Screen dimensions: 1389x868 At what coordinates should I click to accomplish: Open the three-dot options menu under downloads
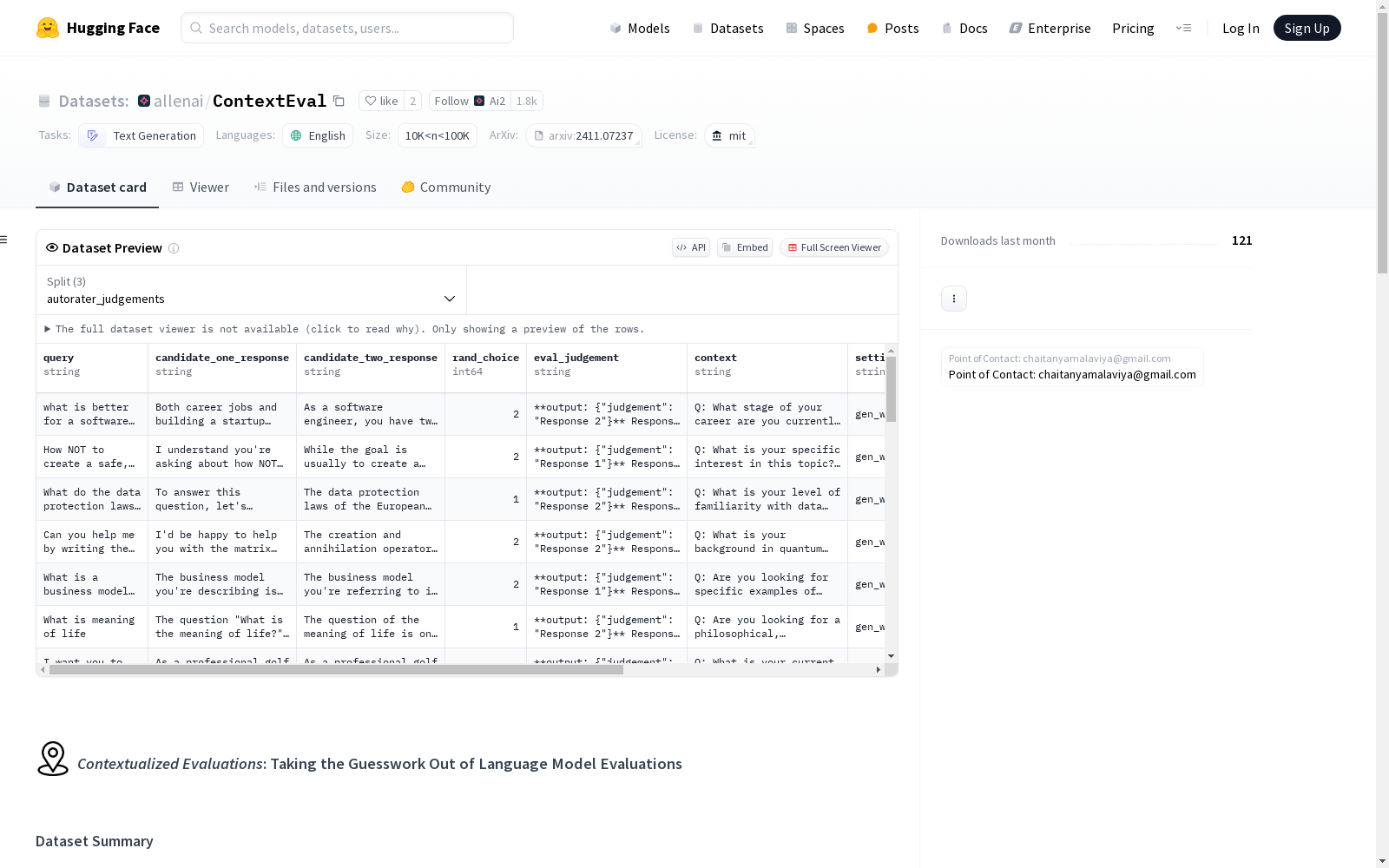tap(954, 299)
